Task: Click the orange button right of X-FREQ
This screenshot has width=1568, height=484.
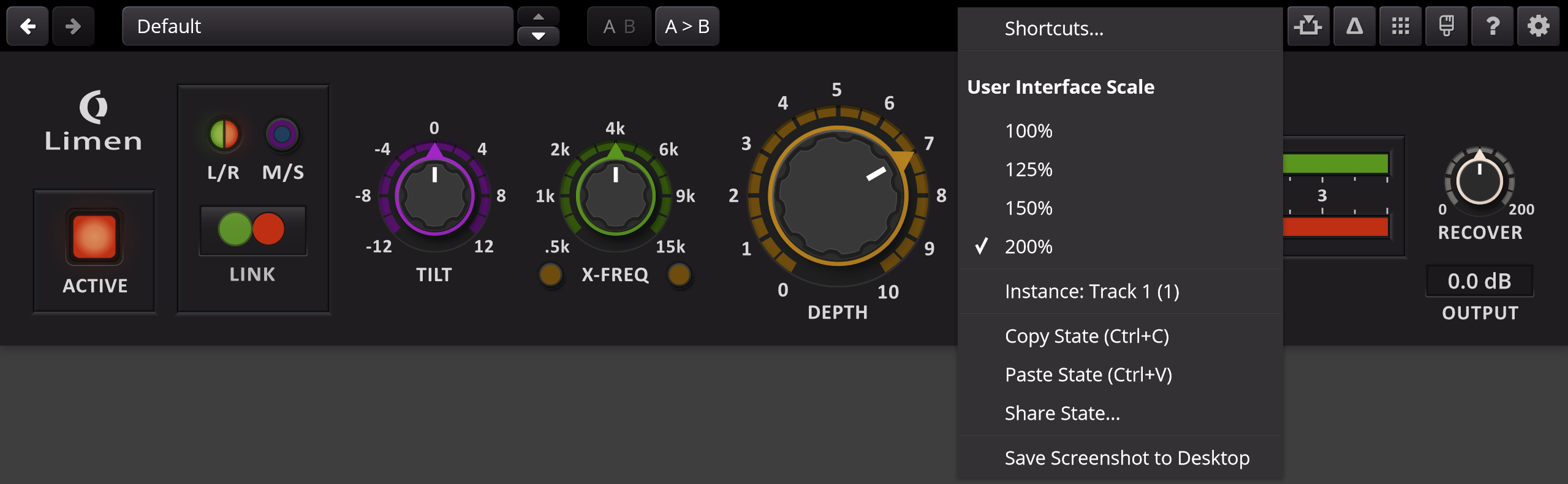Action: click(x=679, y=275)
